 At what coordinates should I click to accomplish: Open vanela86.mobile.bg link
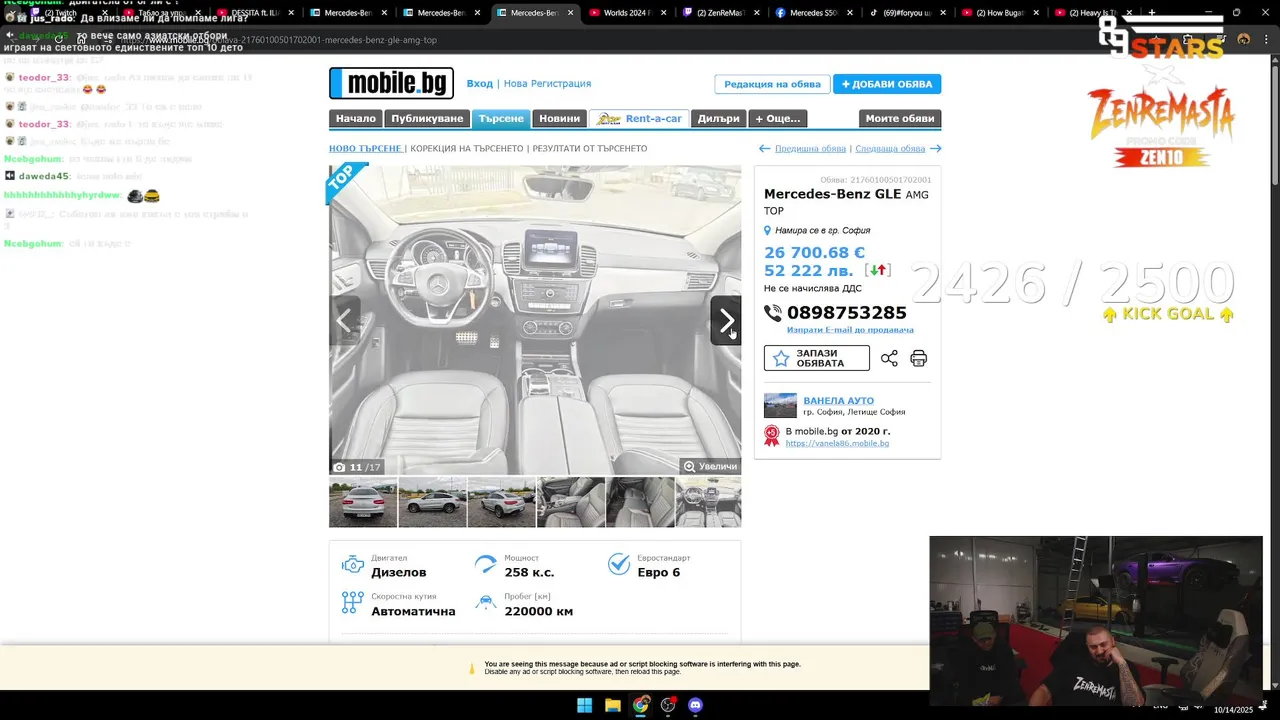837,443
